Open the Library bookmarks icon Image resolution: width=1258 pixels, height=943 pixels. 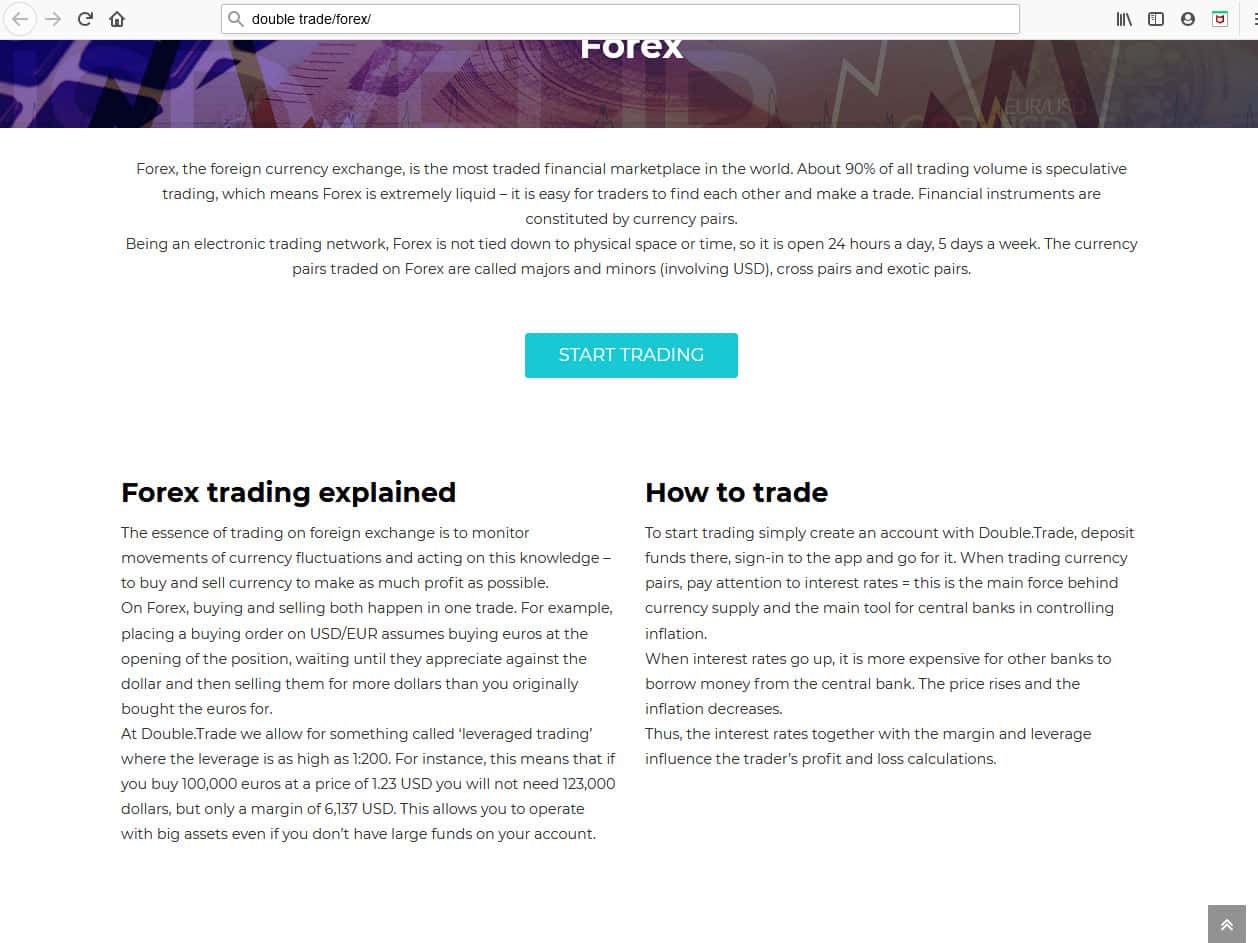pos(1124,19)
